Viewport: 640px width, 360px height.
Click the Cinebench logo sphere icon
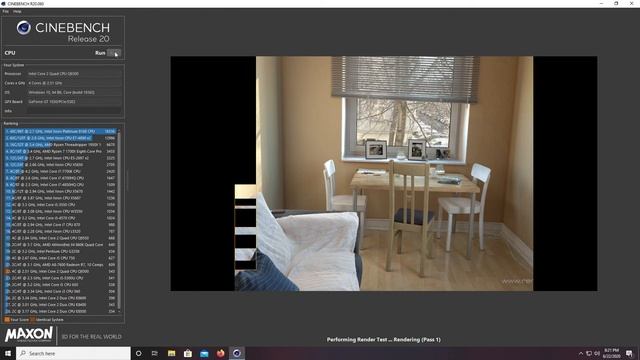pyautogui.click(x=24, y=28)
